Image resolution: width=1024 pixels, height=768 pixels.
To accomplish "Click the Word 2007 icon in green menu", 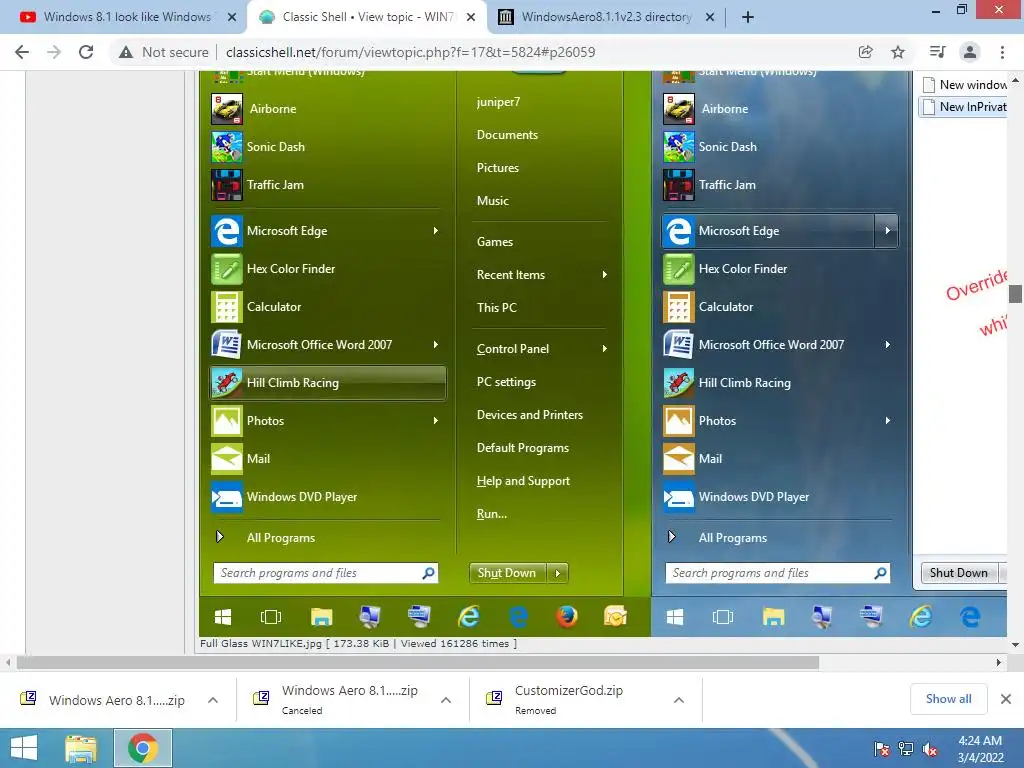I will tap(227, 345).
